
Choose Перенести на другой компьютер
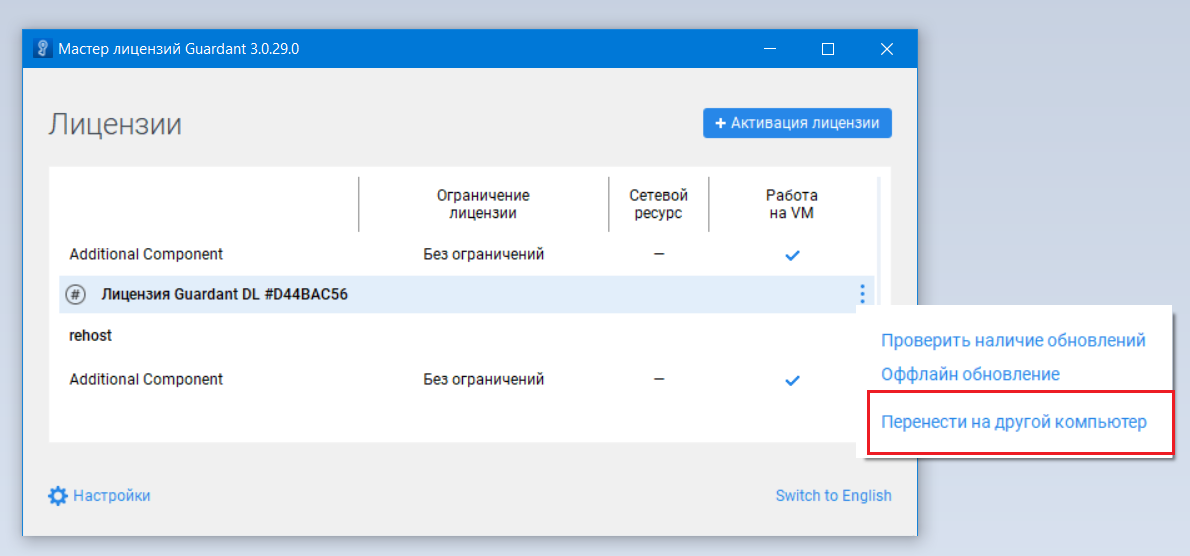[1013, 422]
